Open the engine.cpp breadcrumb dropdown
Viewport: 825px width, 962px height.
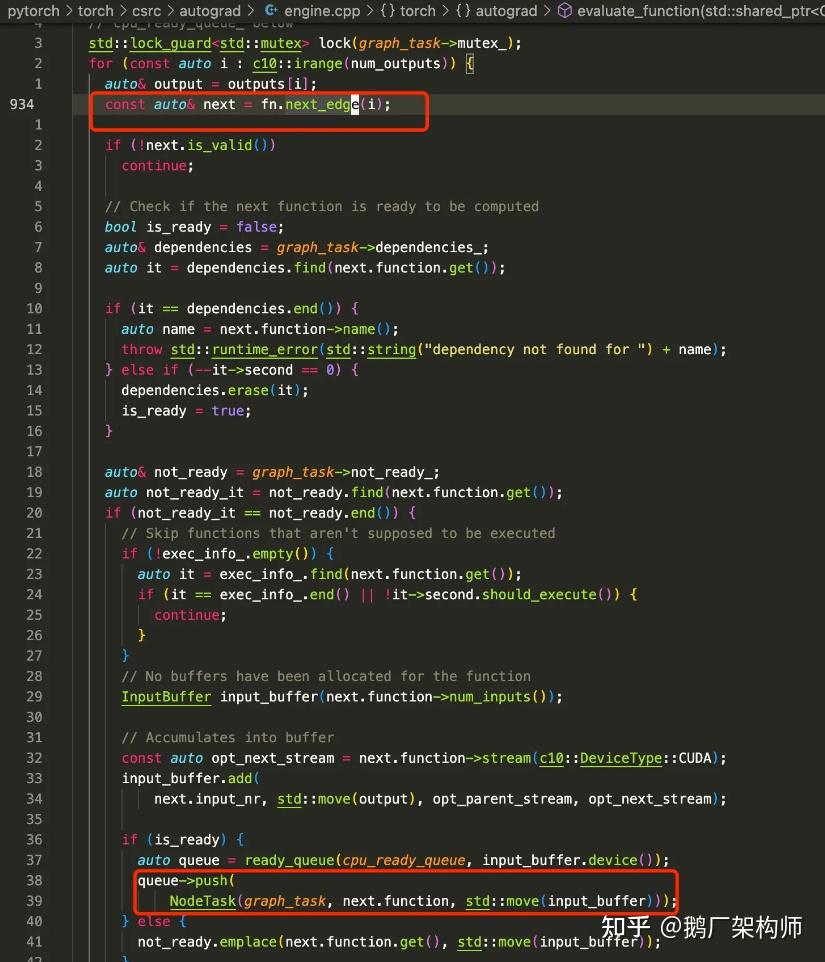(322, 10)
